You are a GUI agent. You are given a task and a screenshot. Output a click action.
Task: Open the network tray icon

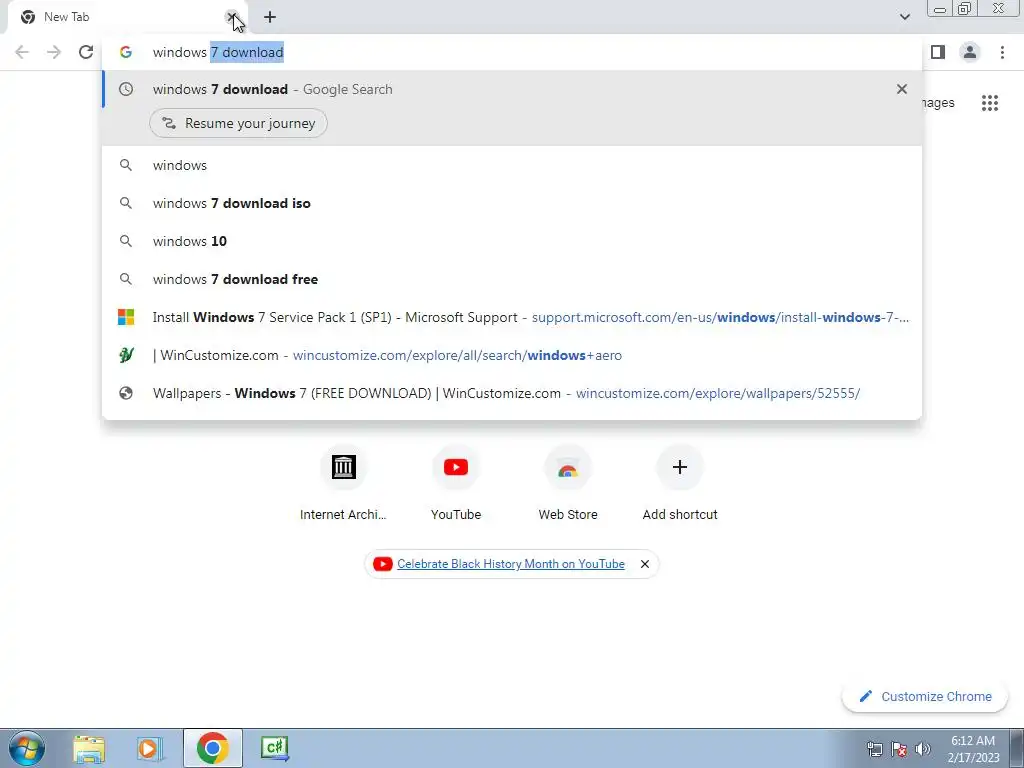coord(874,749)
